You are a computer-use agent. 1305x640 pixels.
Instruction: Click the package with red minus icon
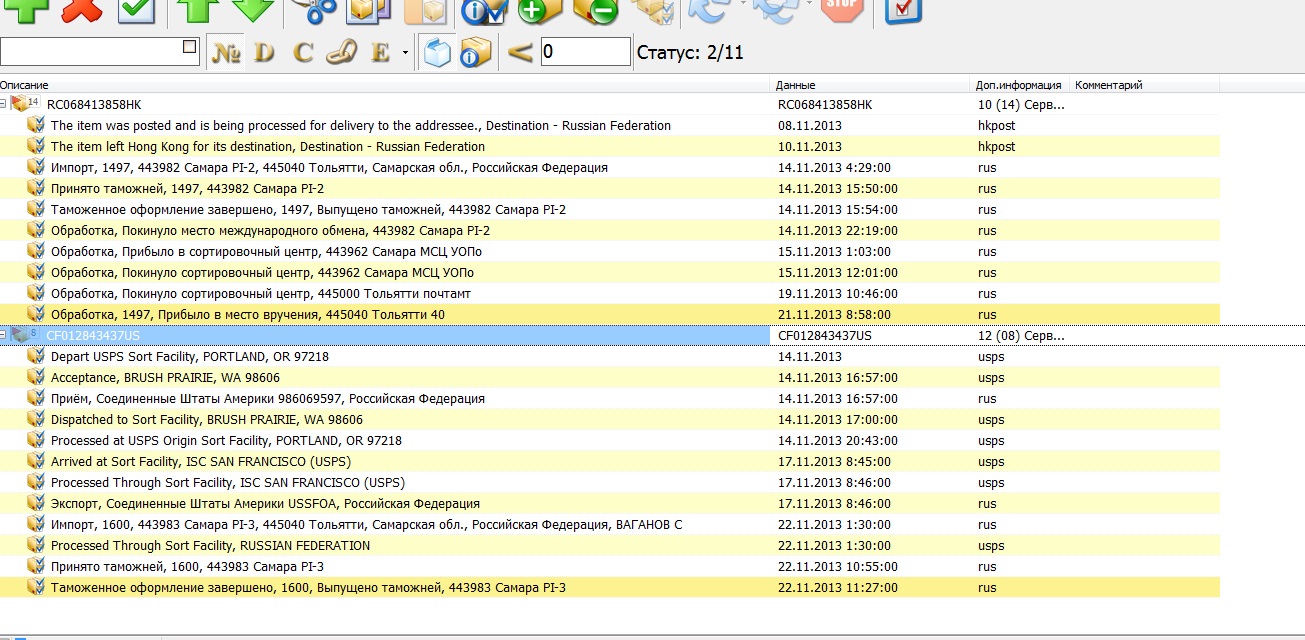tap(596, 10)
